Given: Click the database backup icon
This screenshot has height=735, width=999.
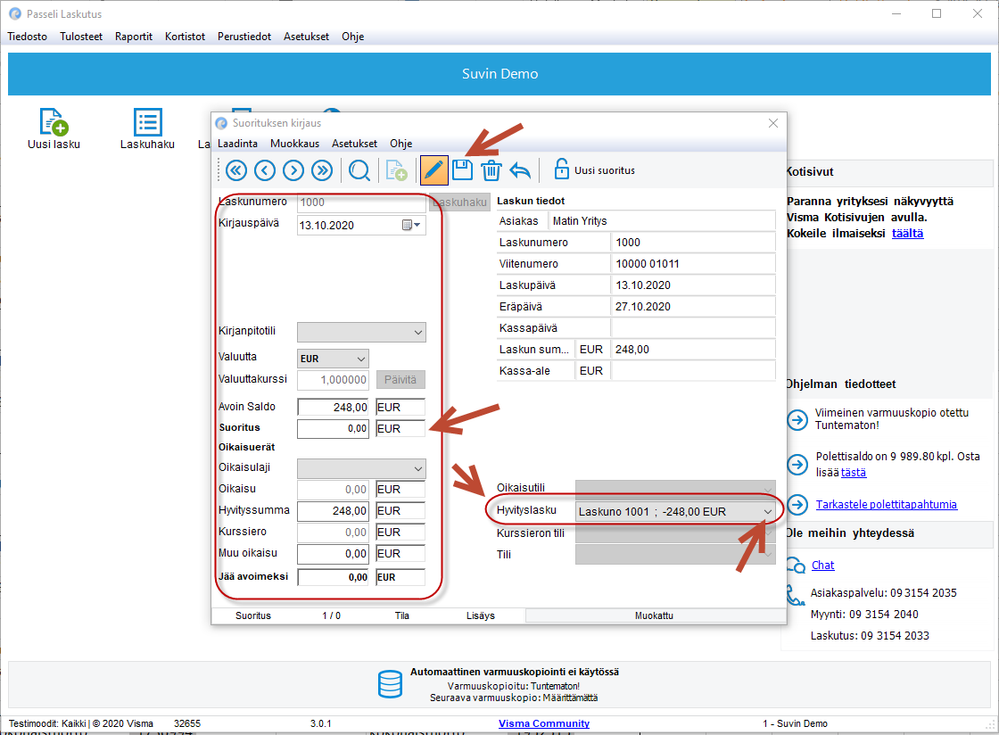Looking at the screenshot, I should [390, 685].
